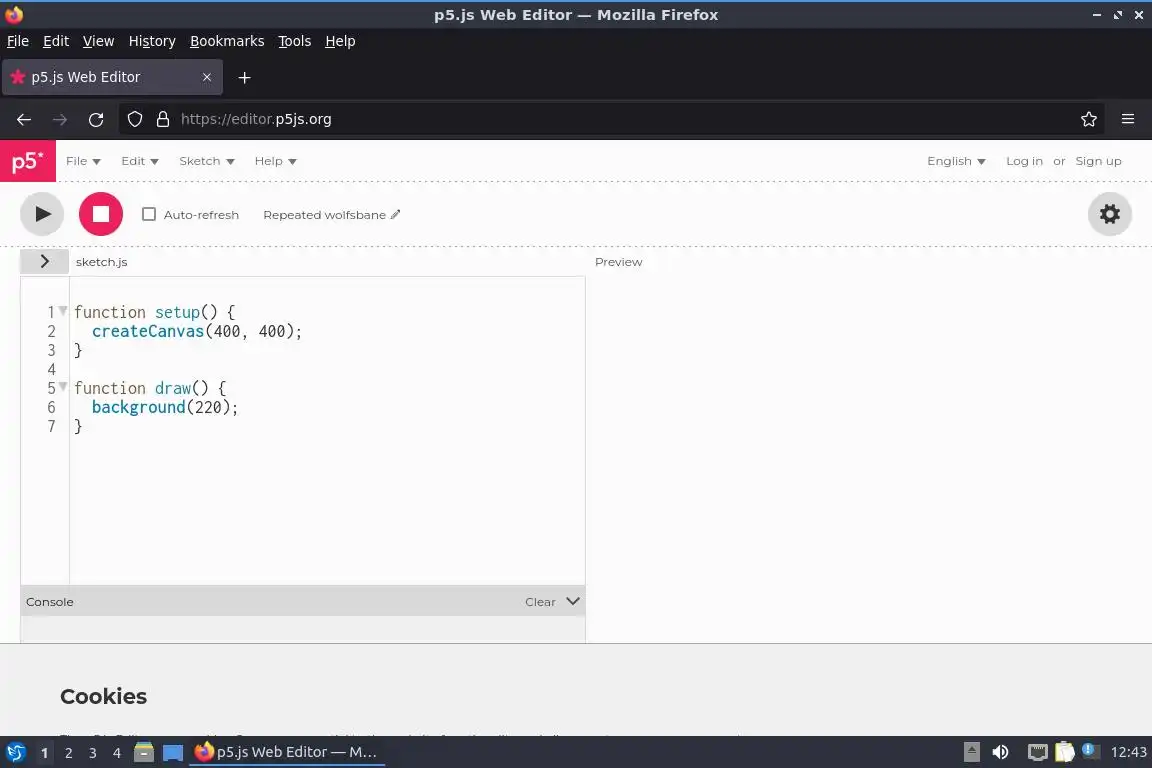The width and height of the screenshot is (1152, 768).
Task: Open Firefox Help menu
Action: 340,41
